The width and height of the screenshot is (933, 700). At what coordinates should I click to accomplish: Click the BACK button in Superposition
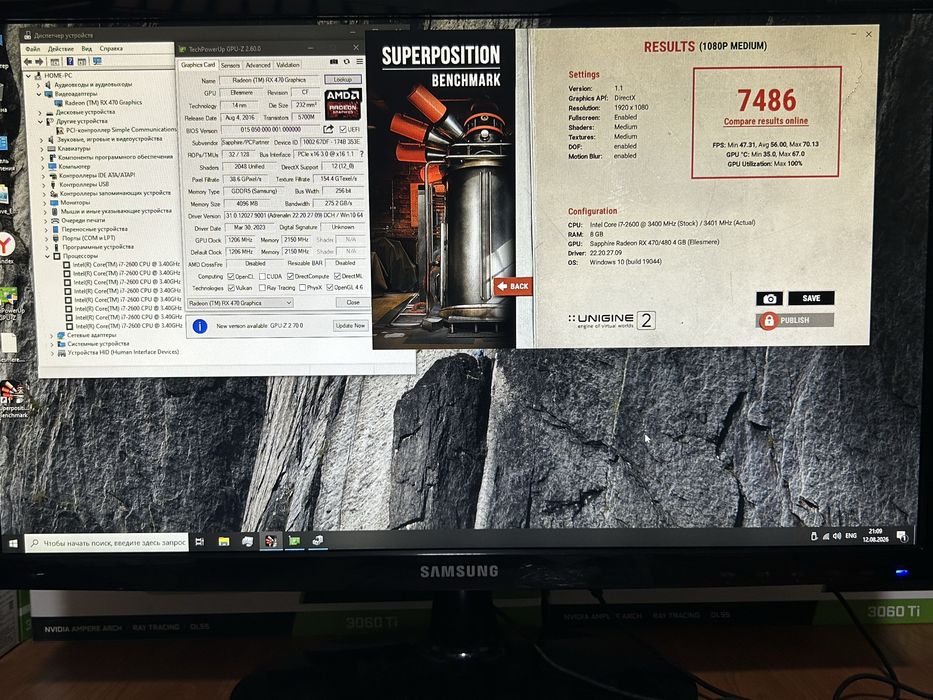tap(513, 286)
